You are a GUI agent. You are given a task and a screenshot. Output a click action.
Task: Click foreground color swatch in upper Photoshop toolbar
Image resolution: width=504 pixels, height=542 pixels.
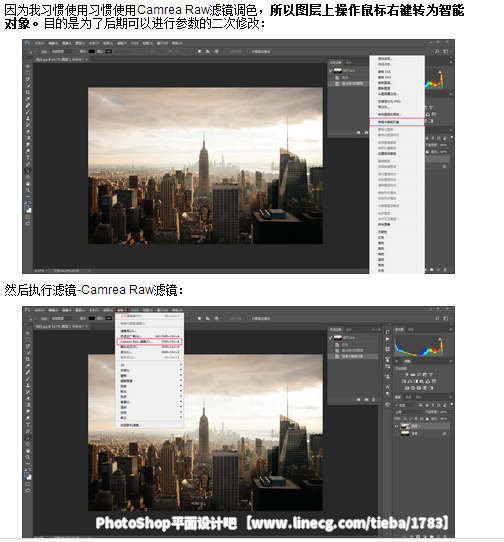(26, 207)
